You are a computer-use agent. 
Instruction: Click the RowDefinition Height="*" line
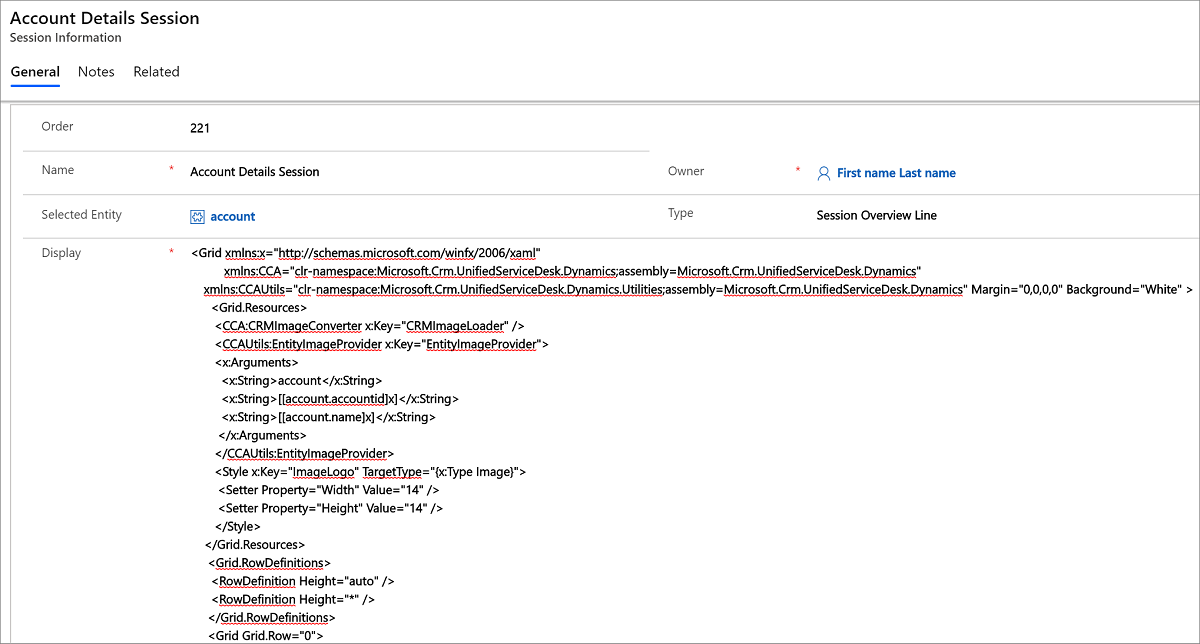[x=293, y=599]
